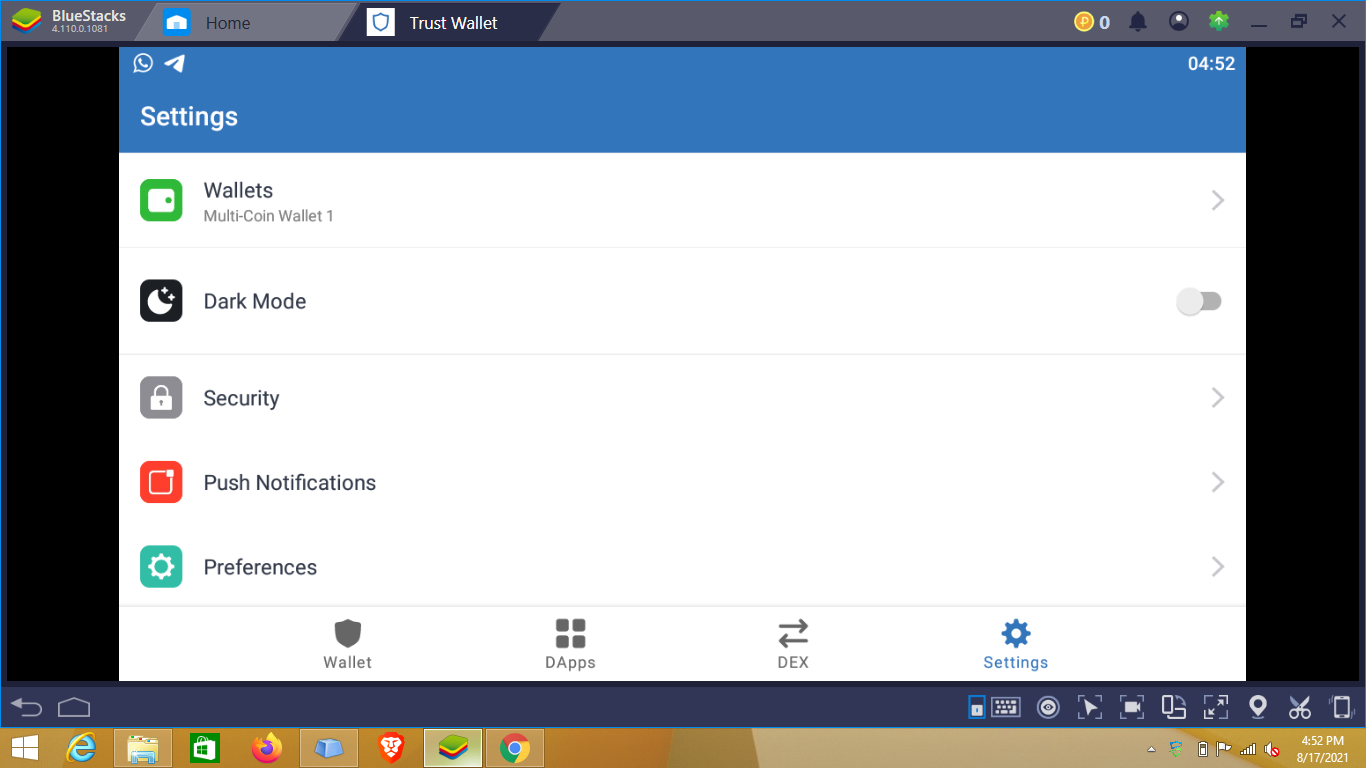The width and height of the screenshot is (1366, 768).
Task: Click the shake device icon
Action: [1342, 707]
